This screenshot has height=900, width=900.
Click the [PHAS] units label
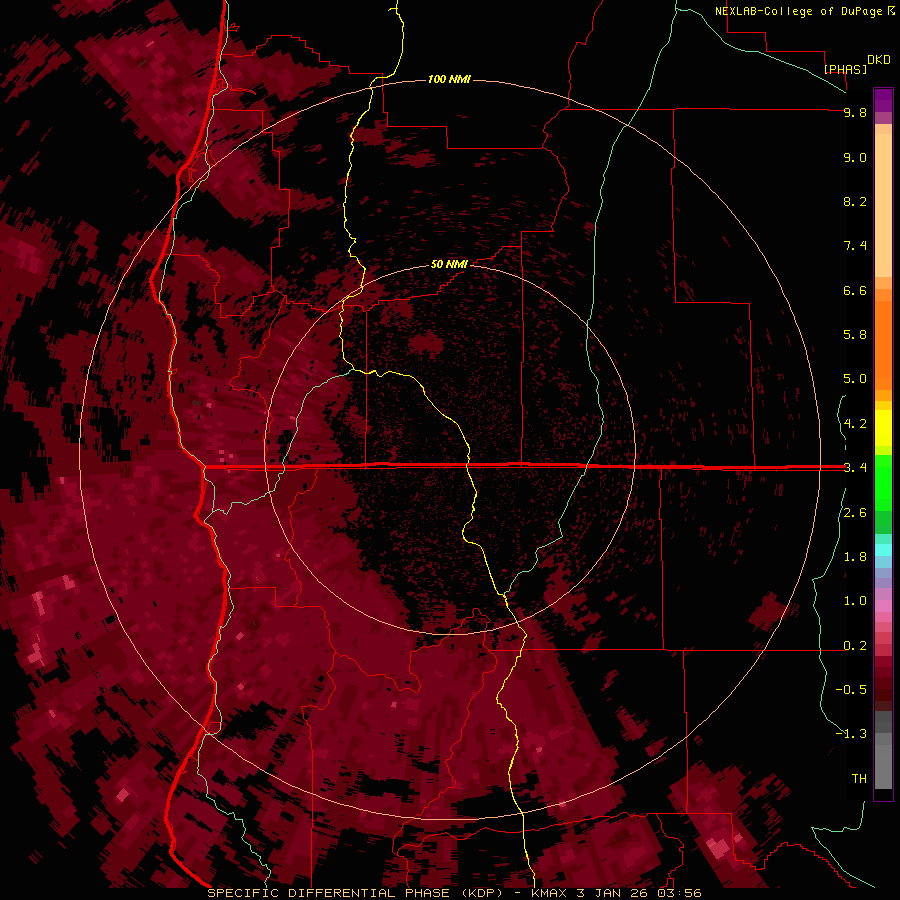[845, 69]
